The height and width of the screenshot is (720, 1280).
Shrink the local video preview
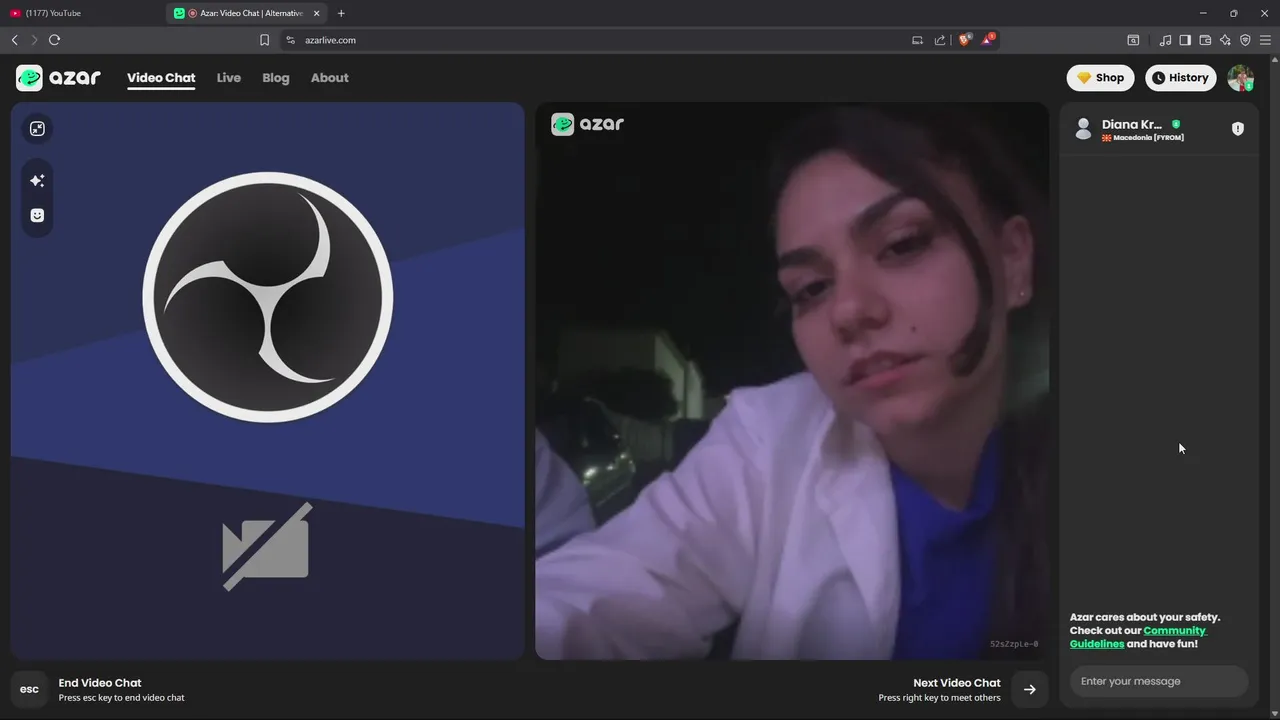pos(37,129)
